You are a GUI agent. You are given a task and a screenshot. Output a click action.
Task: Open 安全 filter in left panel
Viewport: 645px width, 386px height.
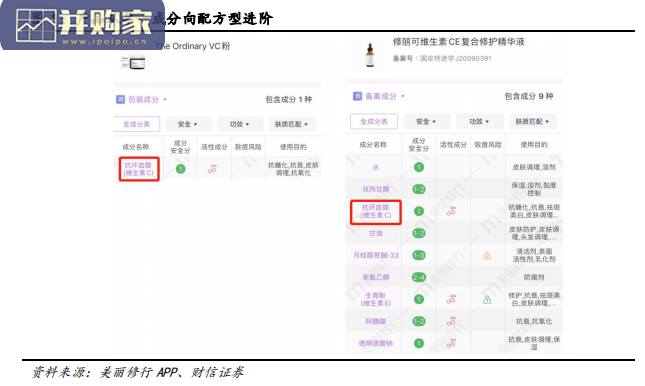(188, 124)
